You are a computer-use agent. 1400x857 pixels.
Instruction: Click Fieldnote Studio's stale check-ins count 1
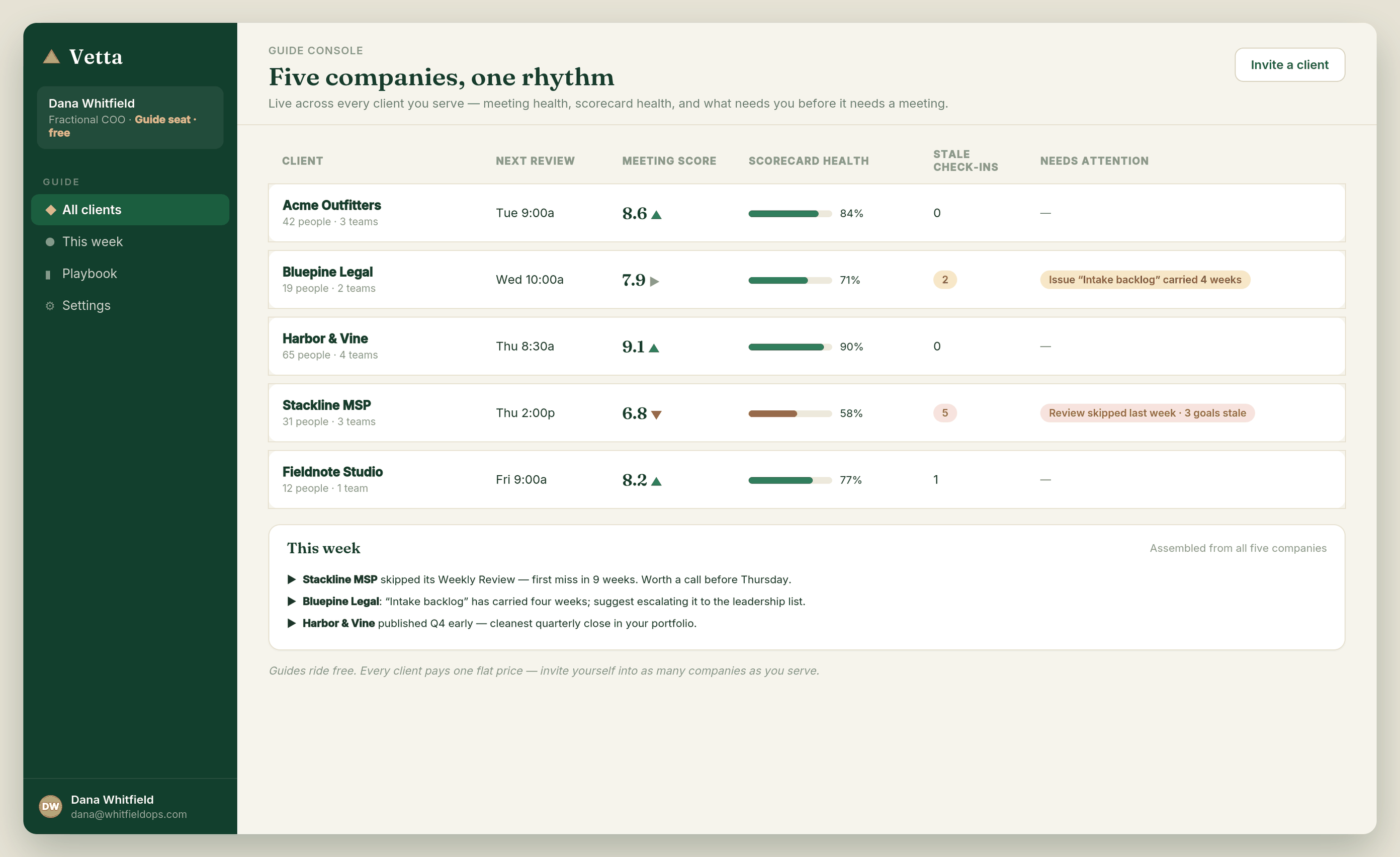[x=936, y=480]
